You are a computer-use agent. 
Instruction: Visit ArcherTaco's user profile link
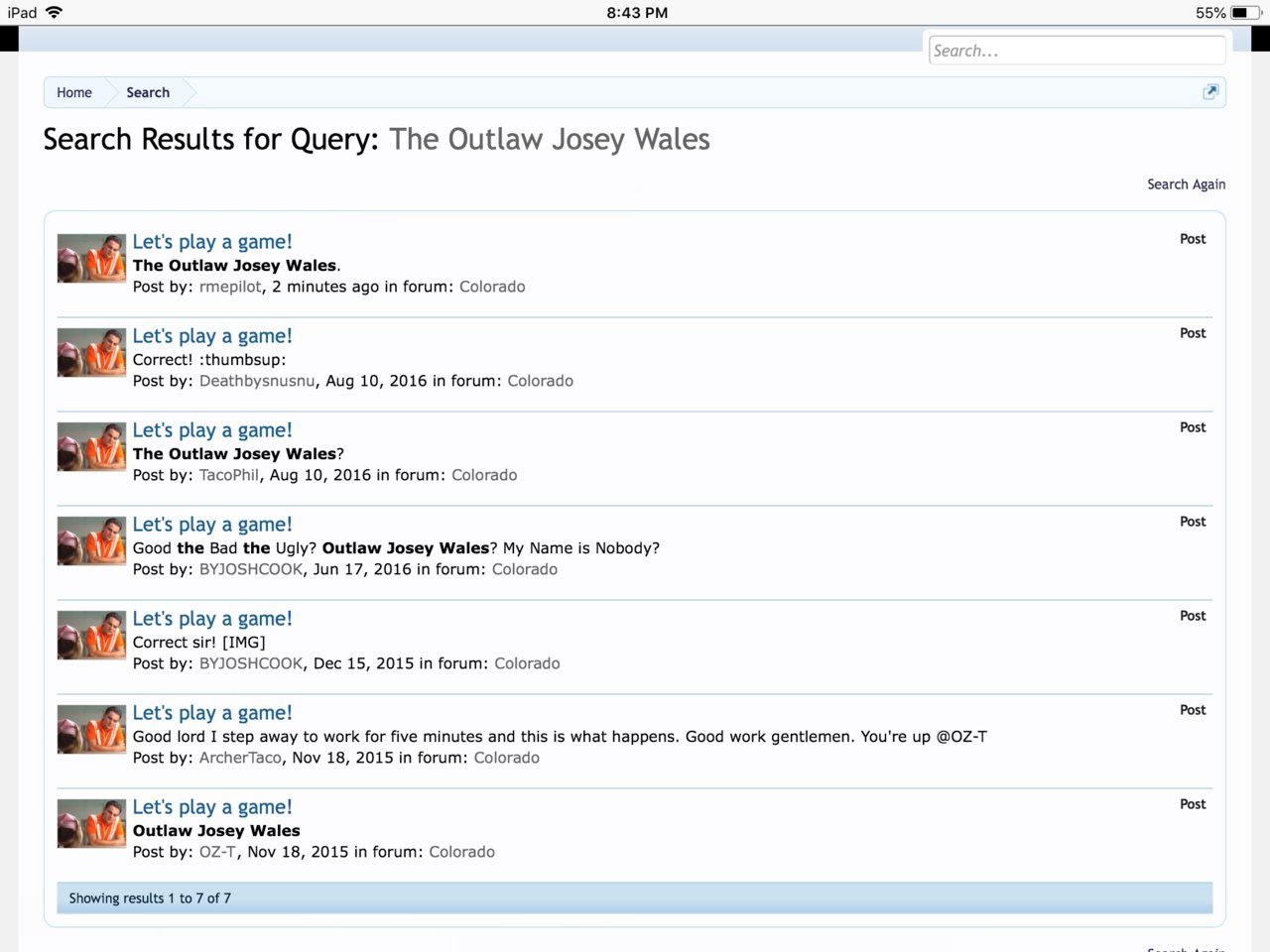coord(240,758)
